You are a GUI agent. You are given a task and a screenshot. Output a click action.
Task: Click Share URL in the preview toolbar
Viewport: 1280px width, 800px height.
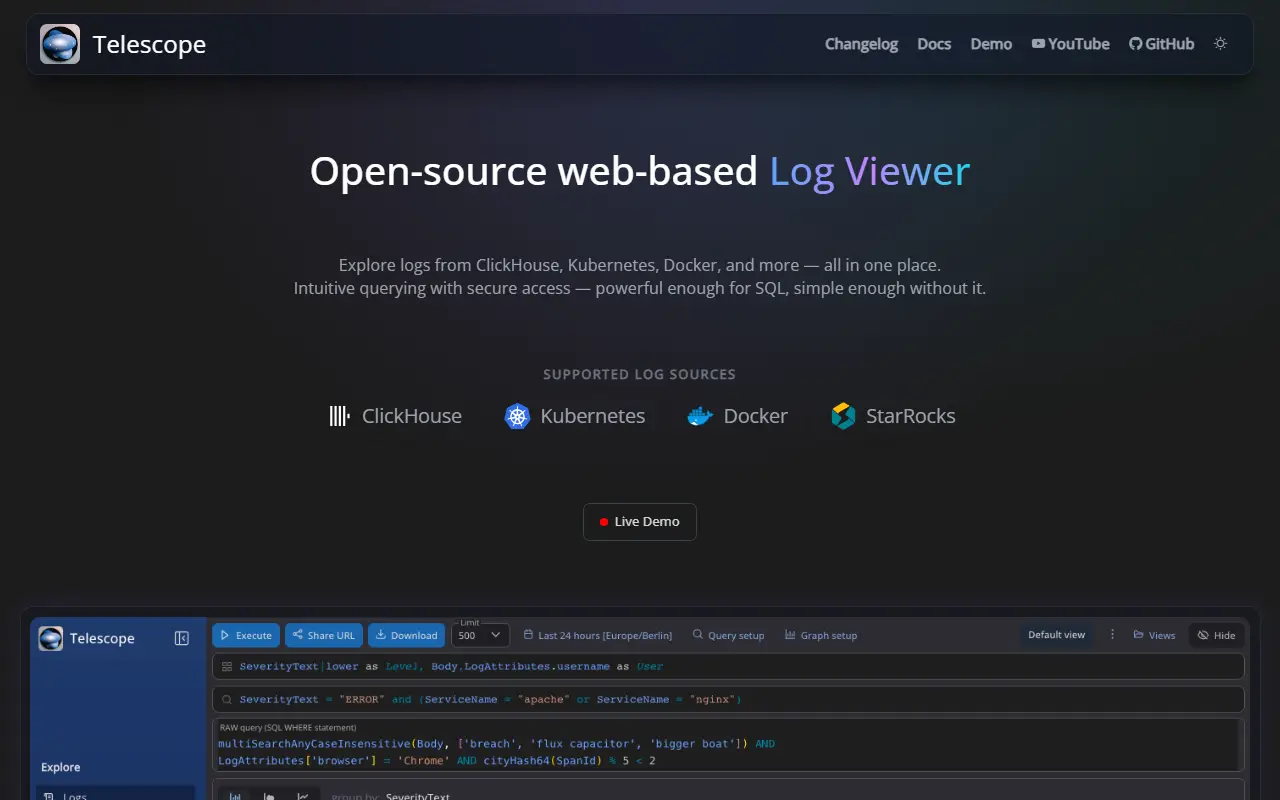(x=323, y=635)
